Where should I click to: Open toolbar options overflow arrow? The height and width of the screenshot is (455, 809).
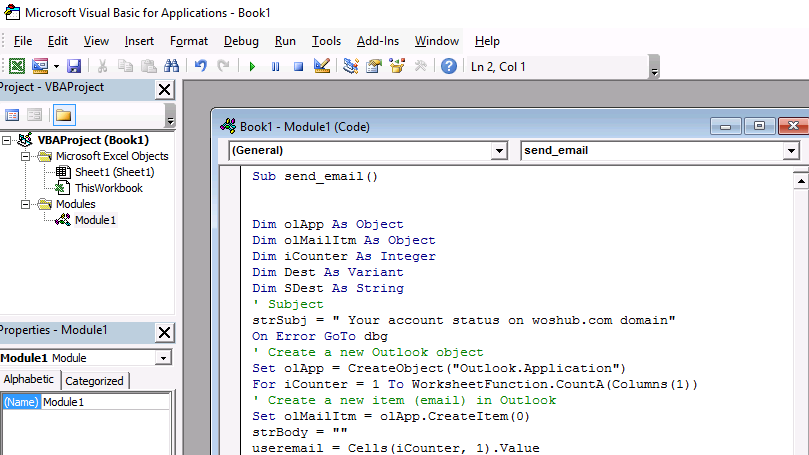click(x=654, y=67)
